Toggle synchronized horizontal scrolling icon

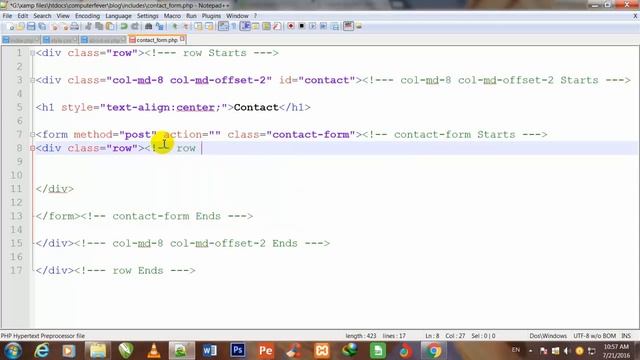[x=209, y=27]
